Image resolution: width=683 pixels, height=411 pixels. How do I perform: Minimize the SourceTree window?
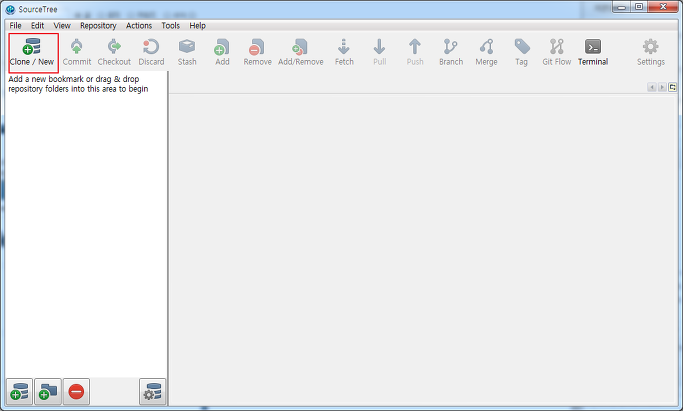point(622,7)
